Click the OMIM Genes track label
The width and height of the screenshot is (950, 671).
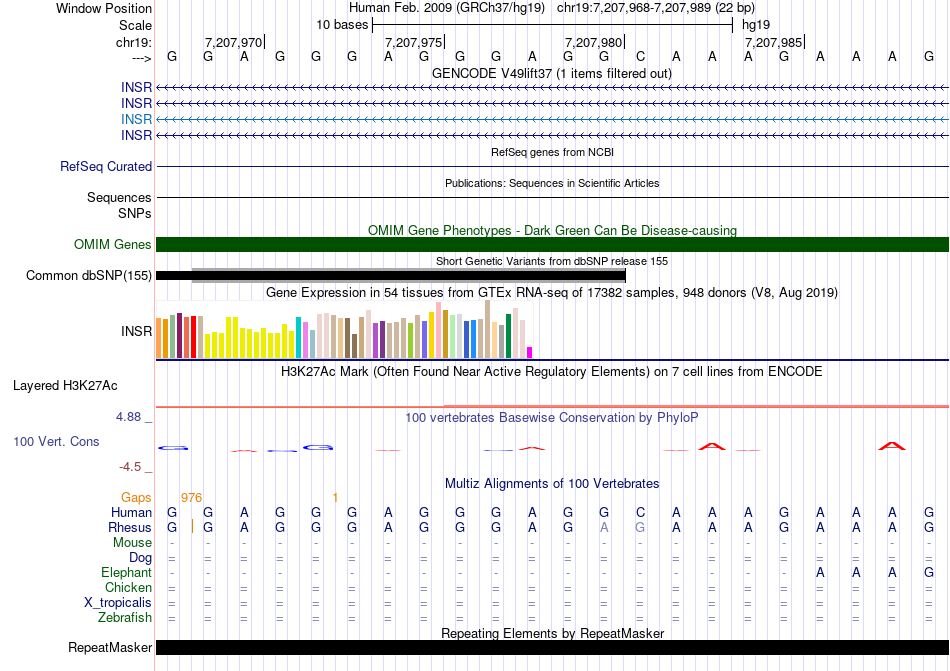[112, 244]
